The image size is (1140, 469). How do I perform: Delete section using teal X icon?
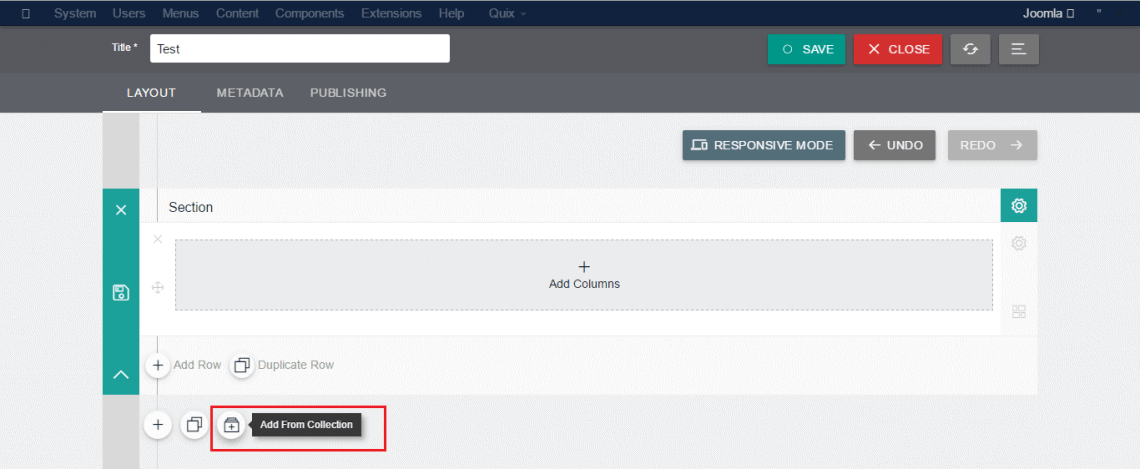[121, 210]
